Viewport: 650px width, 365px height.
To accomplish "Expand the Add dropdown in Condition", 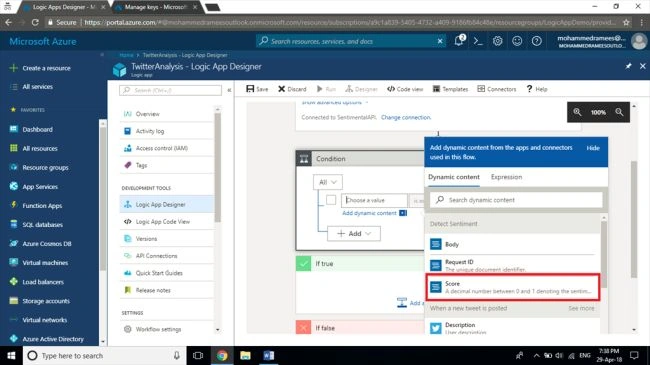I will [x=354, y=234].
